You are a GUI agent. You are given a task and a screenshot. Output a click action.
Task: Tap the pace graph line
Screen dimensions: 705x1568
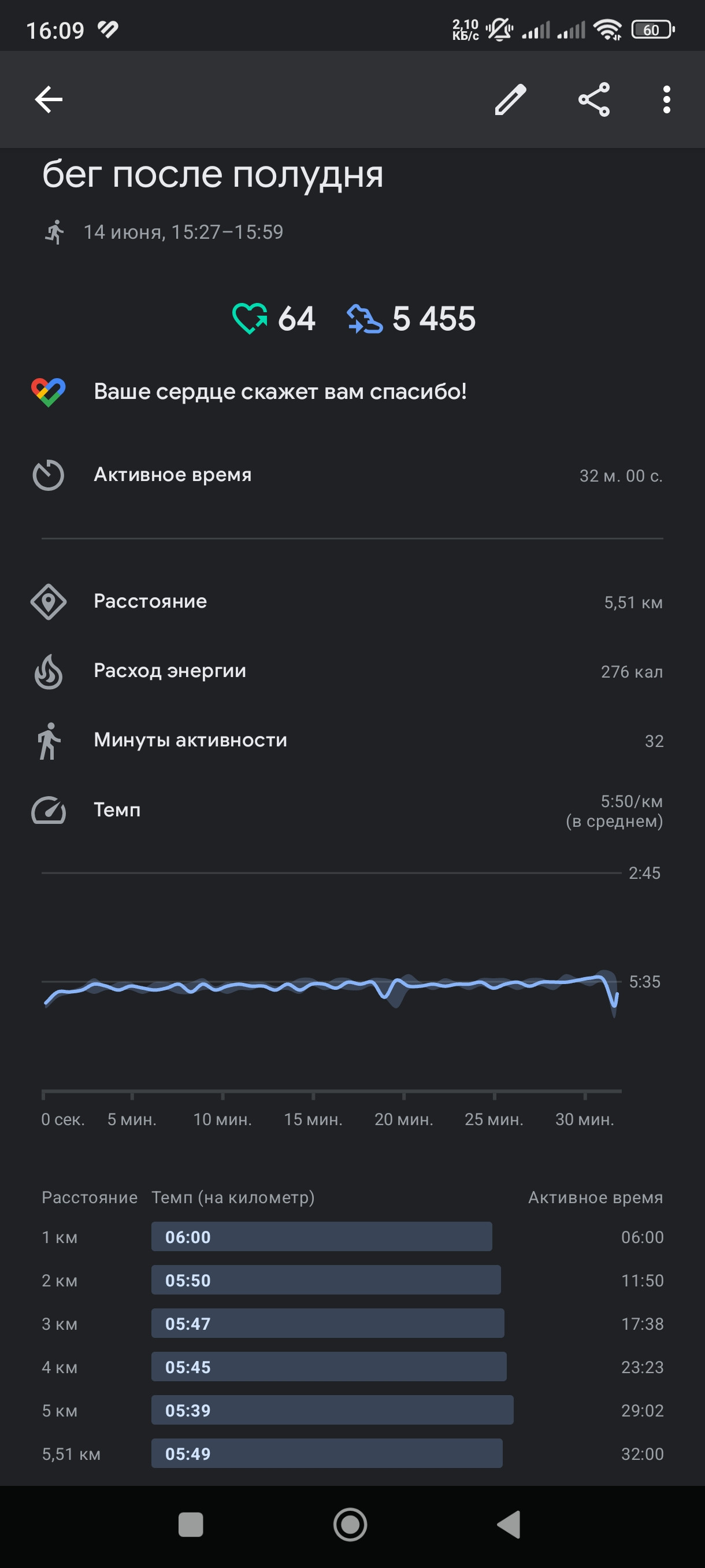pos(332,986)
